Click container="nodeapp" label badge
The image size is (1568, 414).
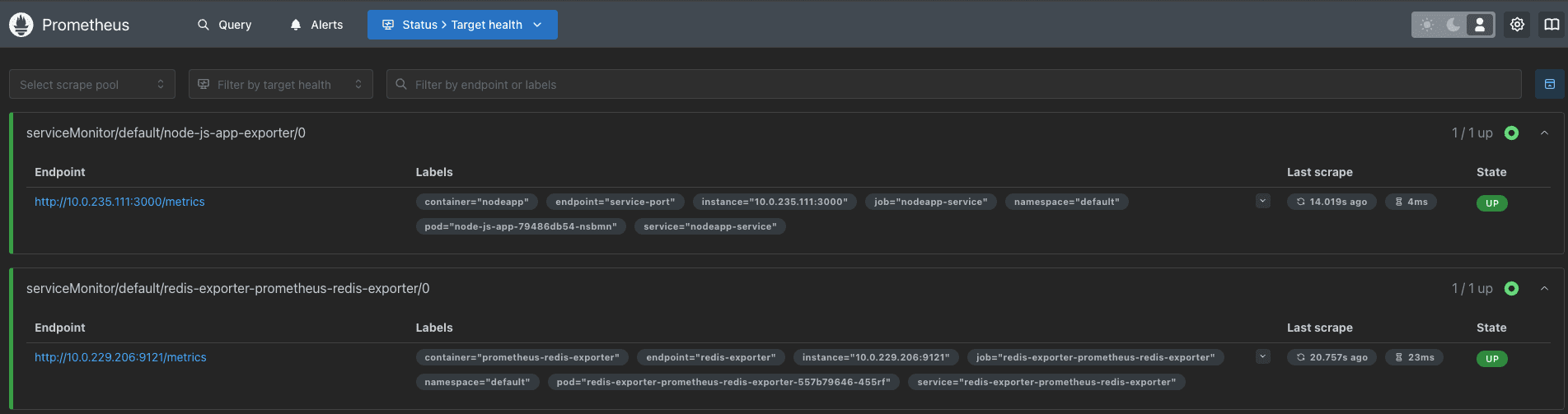[x=476, y=202]
